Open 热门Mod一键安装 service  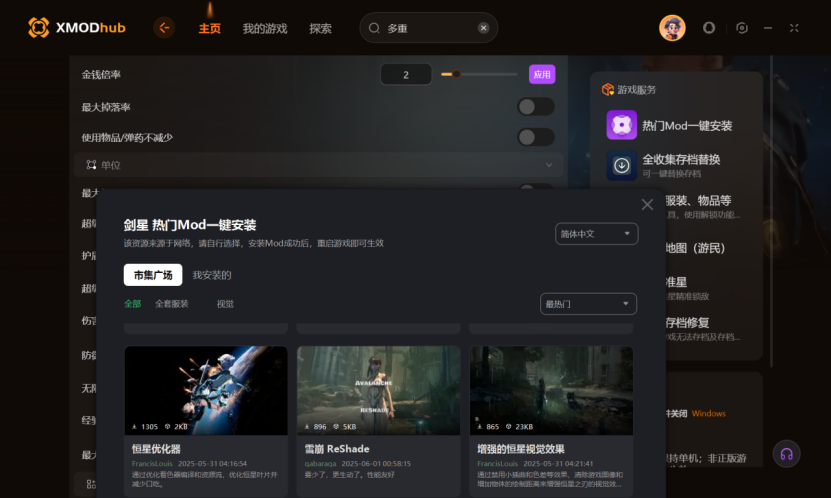[x=687, y=126]
